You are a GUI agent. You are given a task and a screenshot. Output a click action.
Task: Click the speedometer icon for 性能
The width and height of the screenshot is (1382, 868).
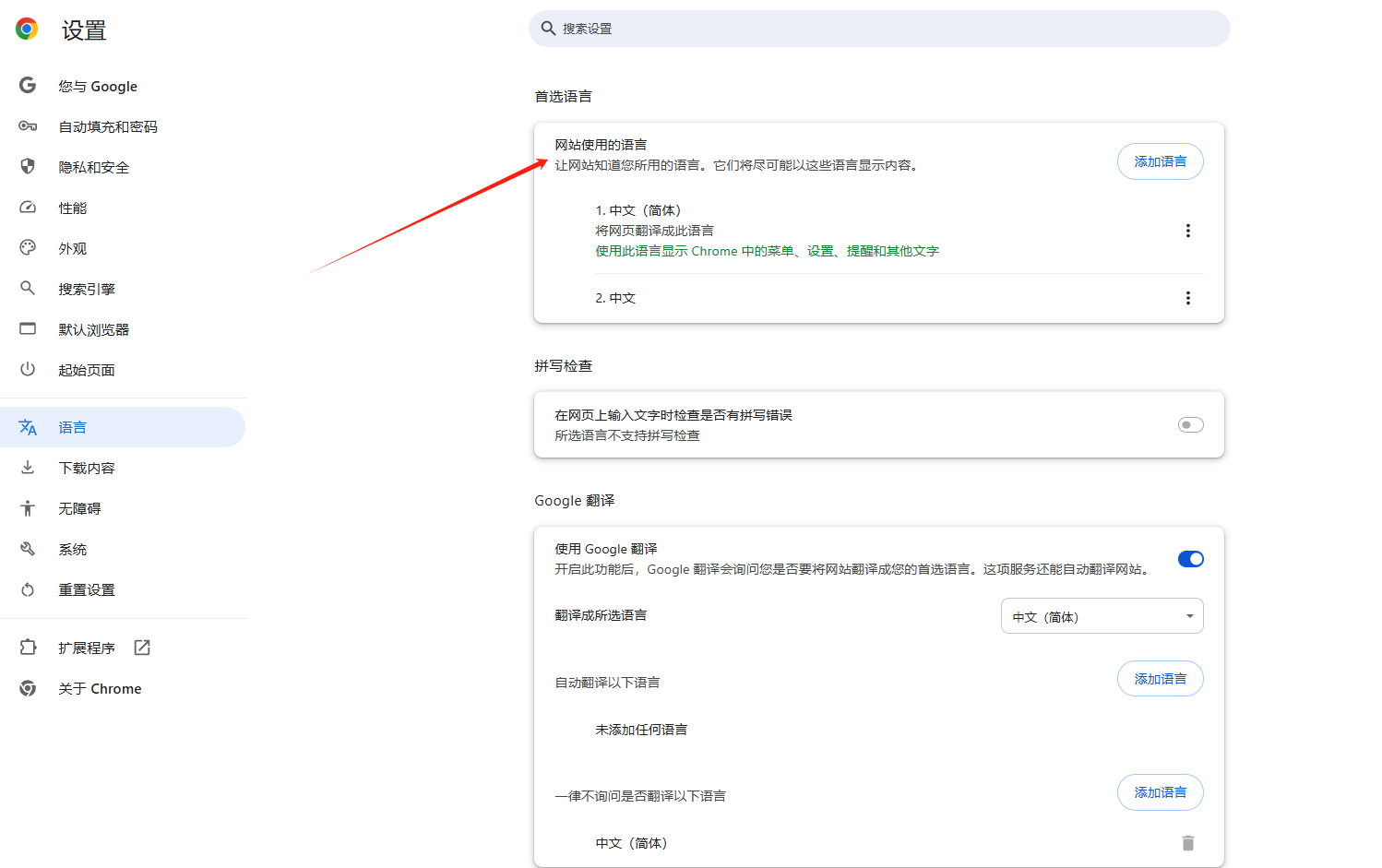[x=28, y=208]
